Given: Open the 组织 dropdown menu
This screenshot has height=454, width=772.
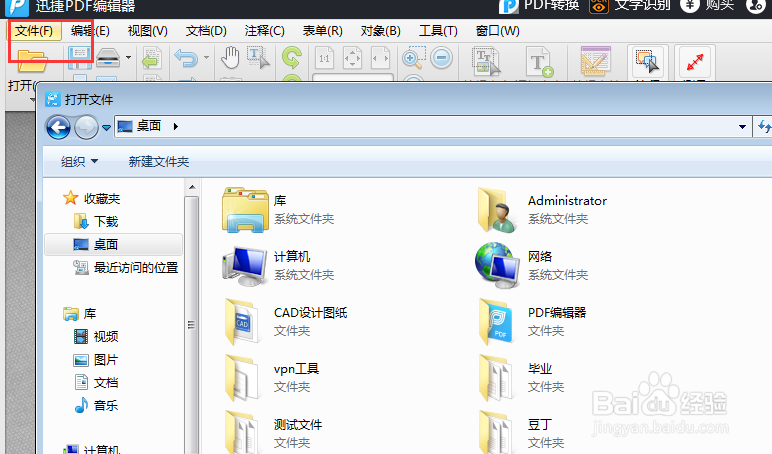Looking at the screenshot, I should point(80,162).
